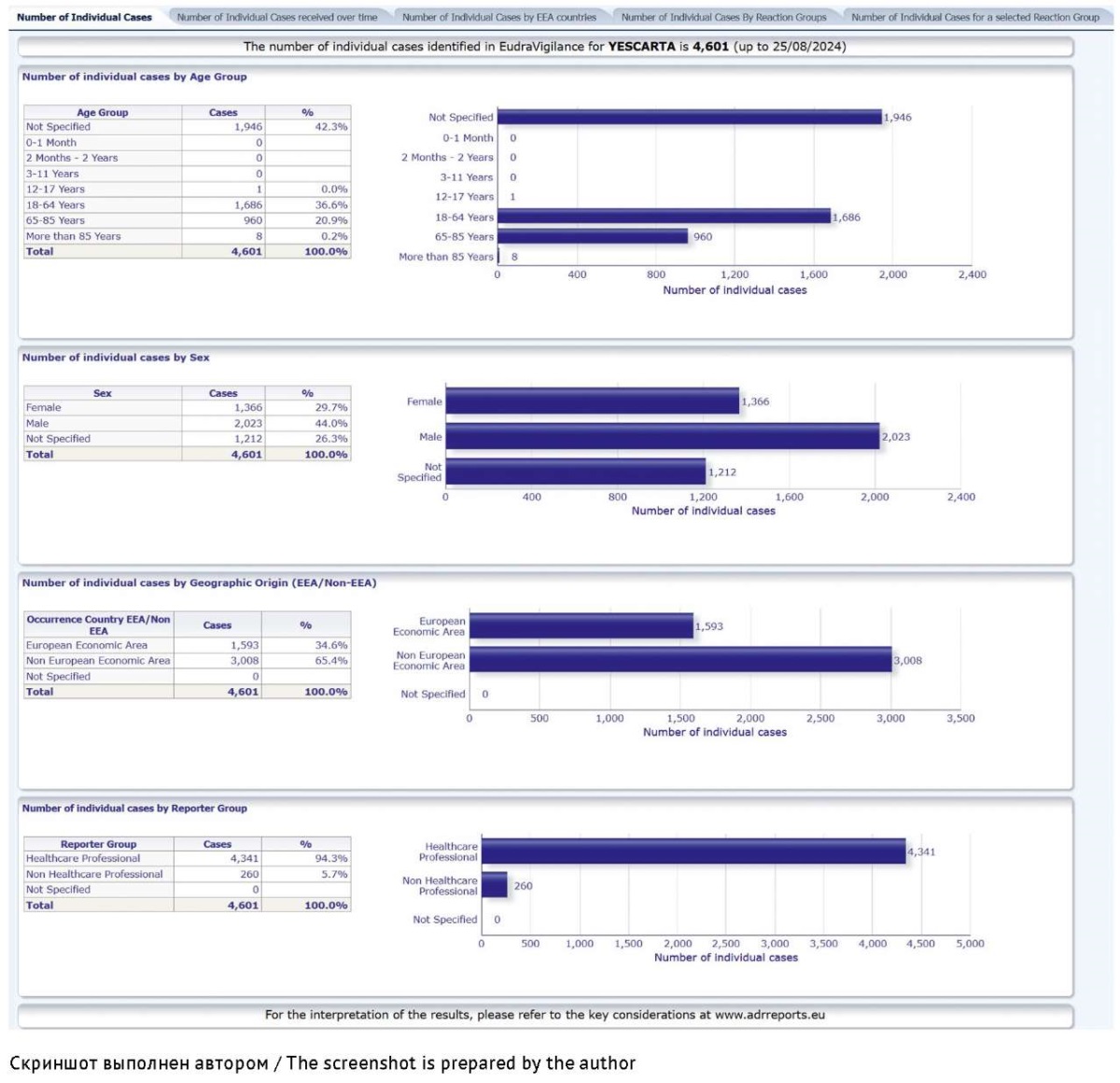Screen dimensions: 1120x1083
Task: Click the Cases header in the Age Group table
Action: [223, 112]
